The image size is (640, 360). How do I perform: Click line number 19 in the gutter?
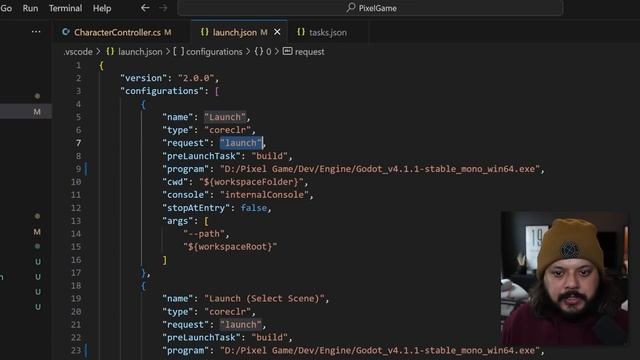76,298
